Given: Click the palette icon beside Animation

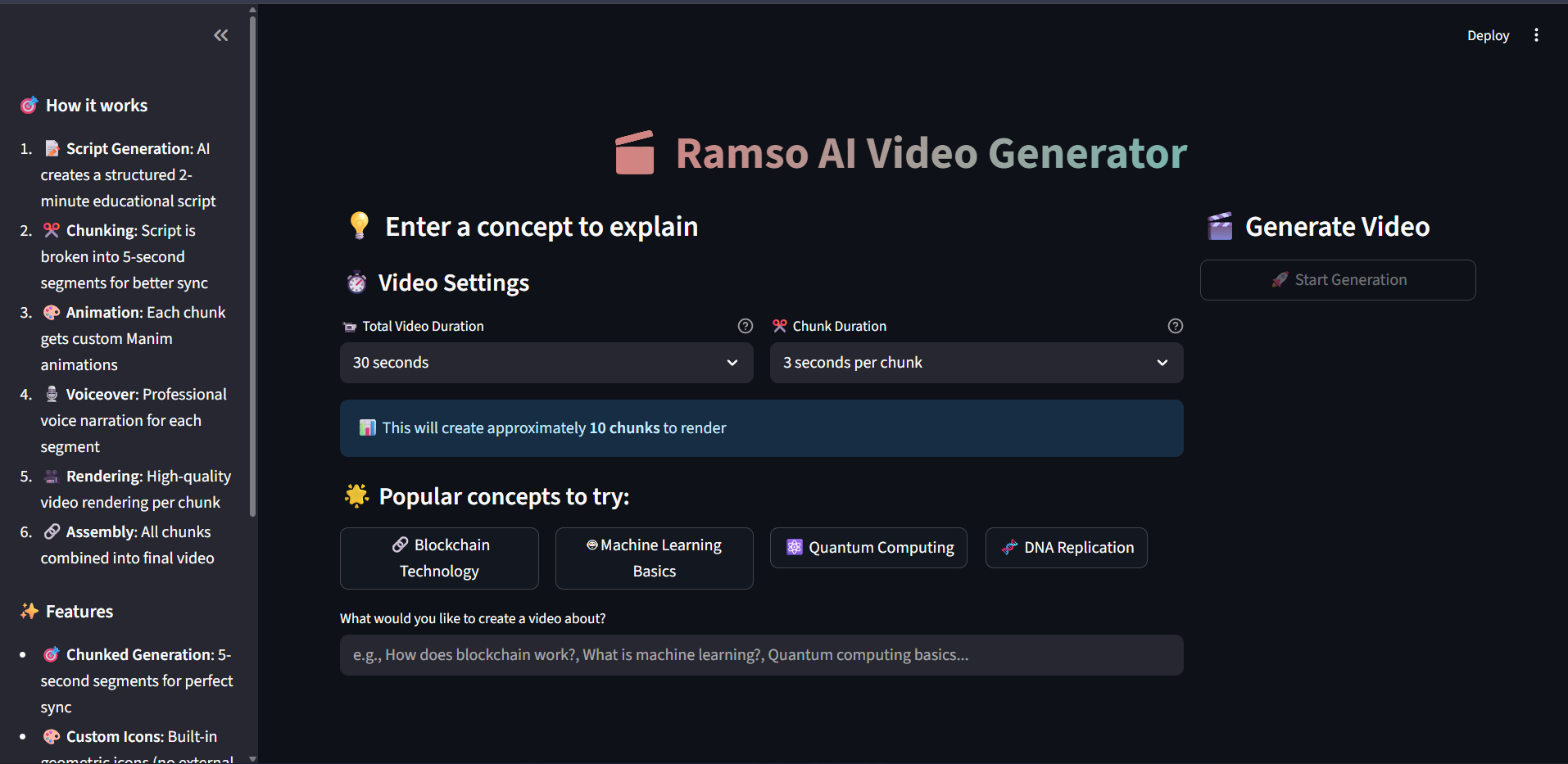Looking at the screenshot, I should (x=52, y=312).
